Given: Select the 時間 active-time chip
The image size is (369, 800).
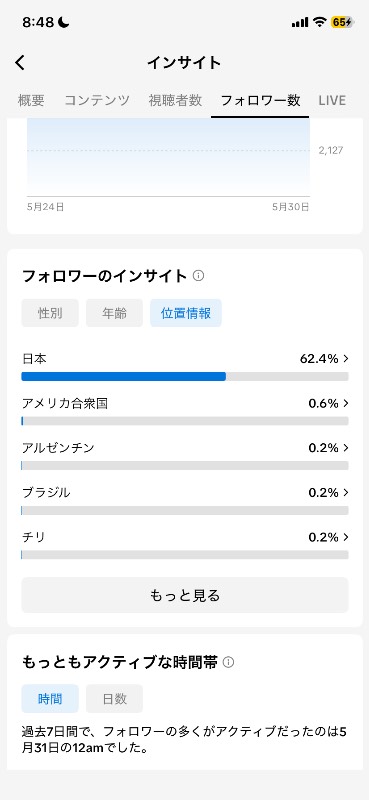Looking at the screenshot, I should pyautogui.click(x=50, y=698).
